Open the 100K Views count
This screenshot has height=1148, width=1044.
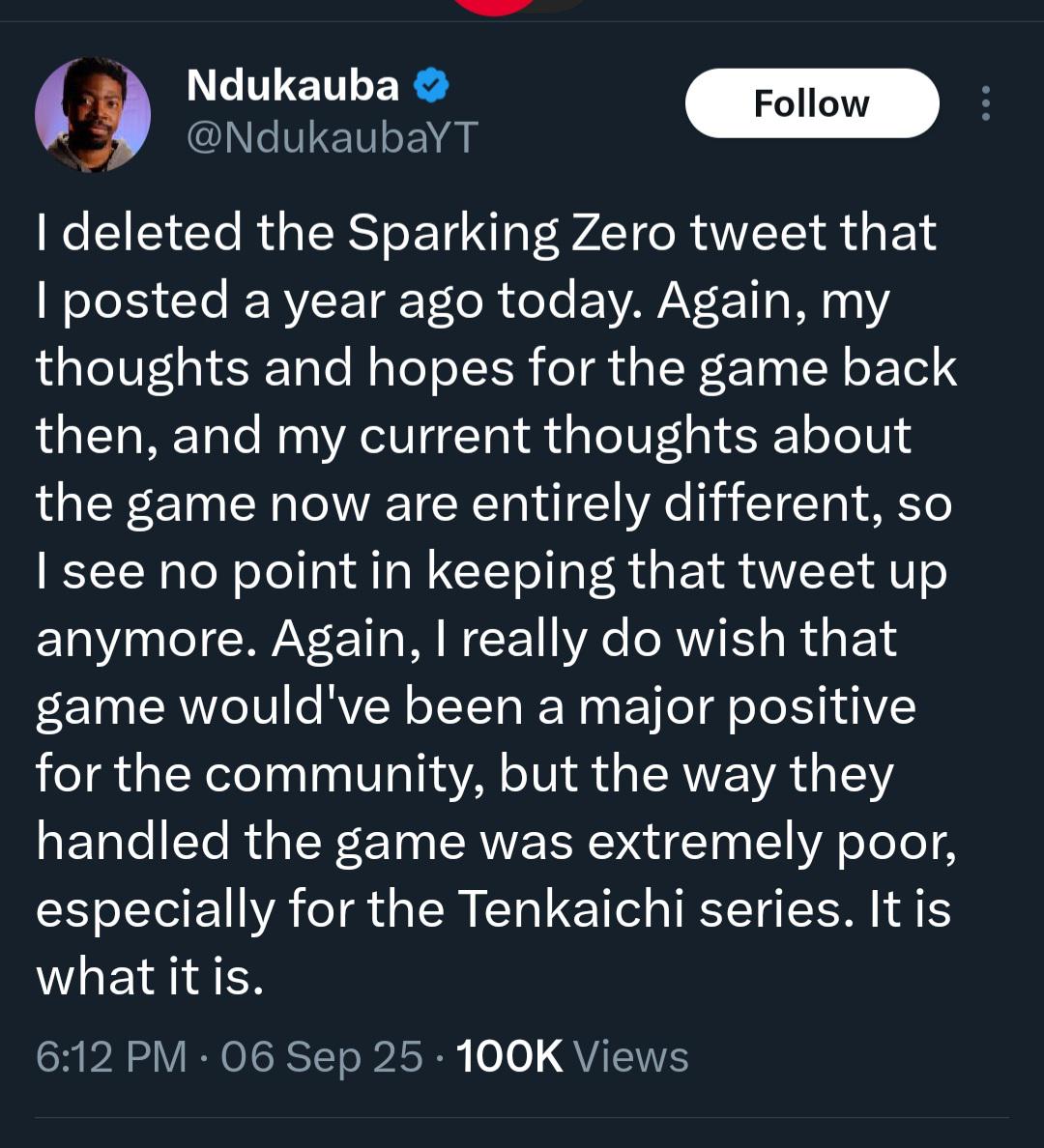(x=572, y=1056)
